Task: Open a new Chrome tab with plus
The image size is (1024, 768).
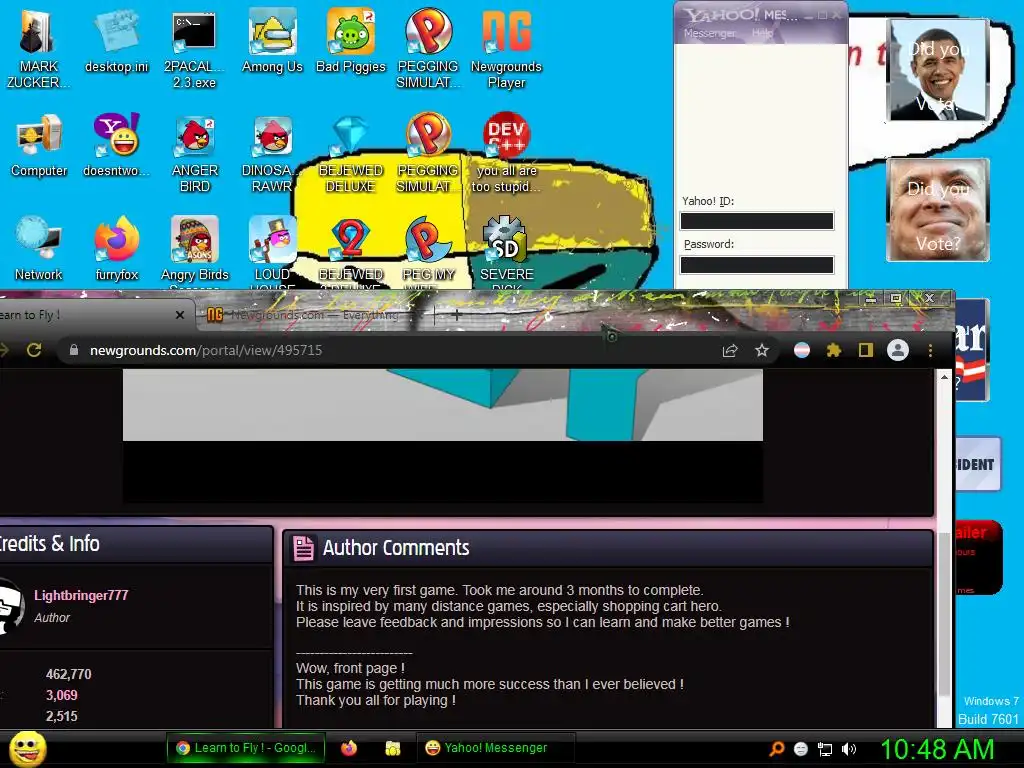Action: (456, 315)
